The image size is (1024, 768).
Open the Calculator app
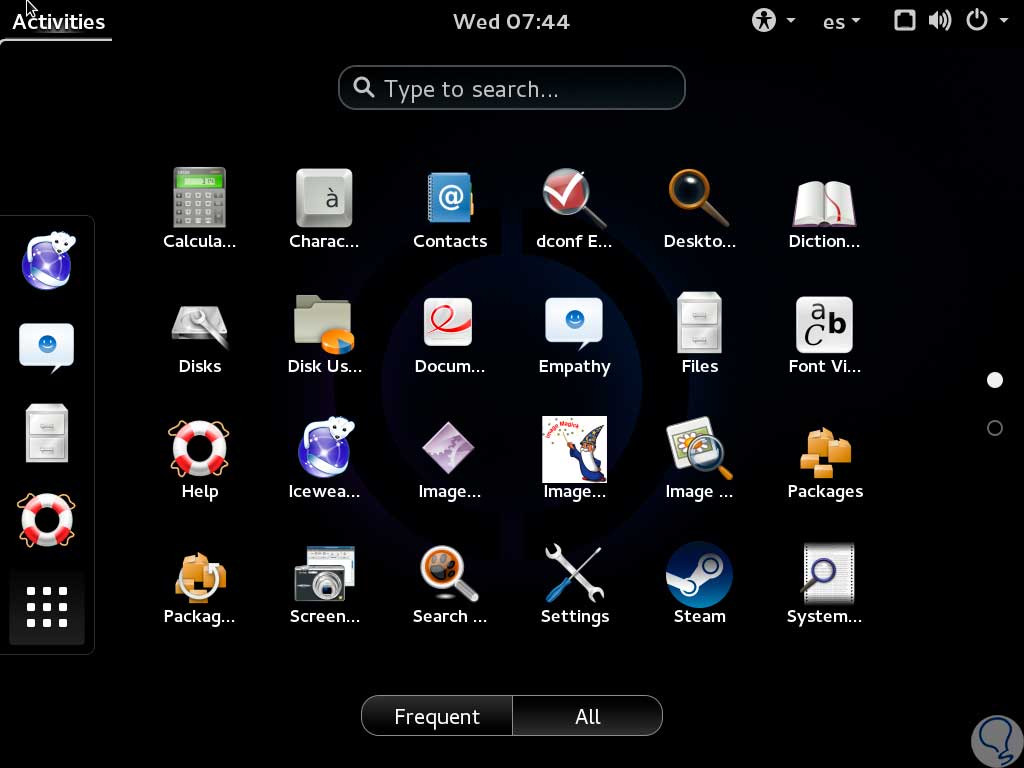coord(199,208)
